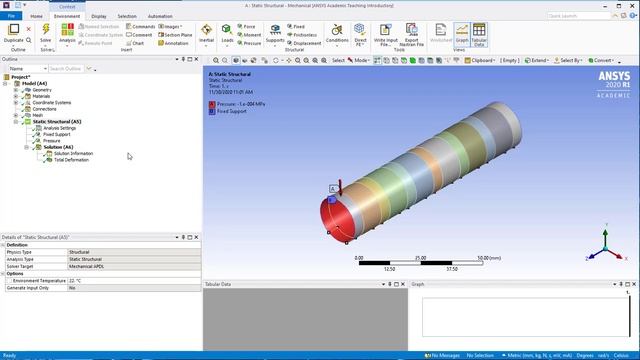The width and height of the screenshot is (640, 360).
Task: Click the Quick Launch search field
Action: pos(578,16)
